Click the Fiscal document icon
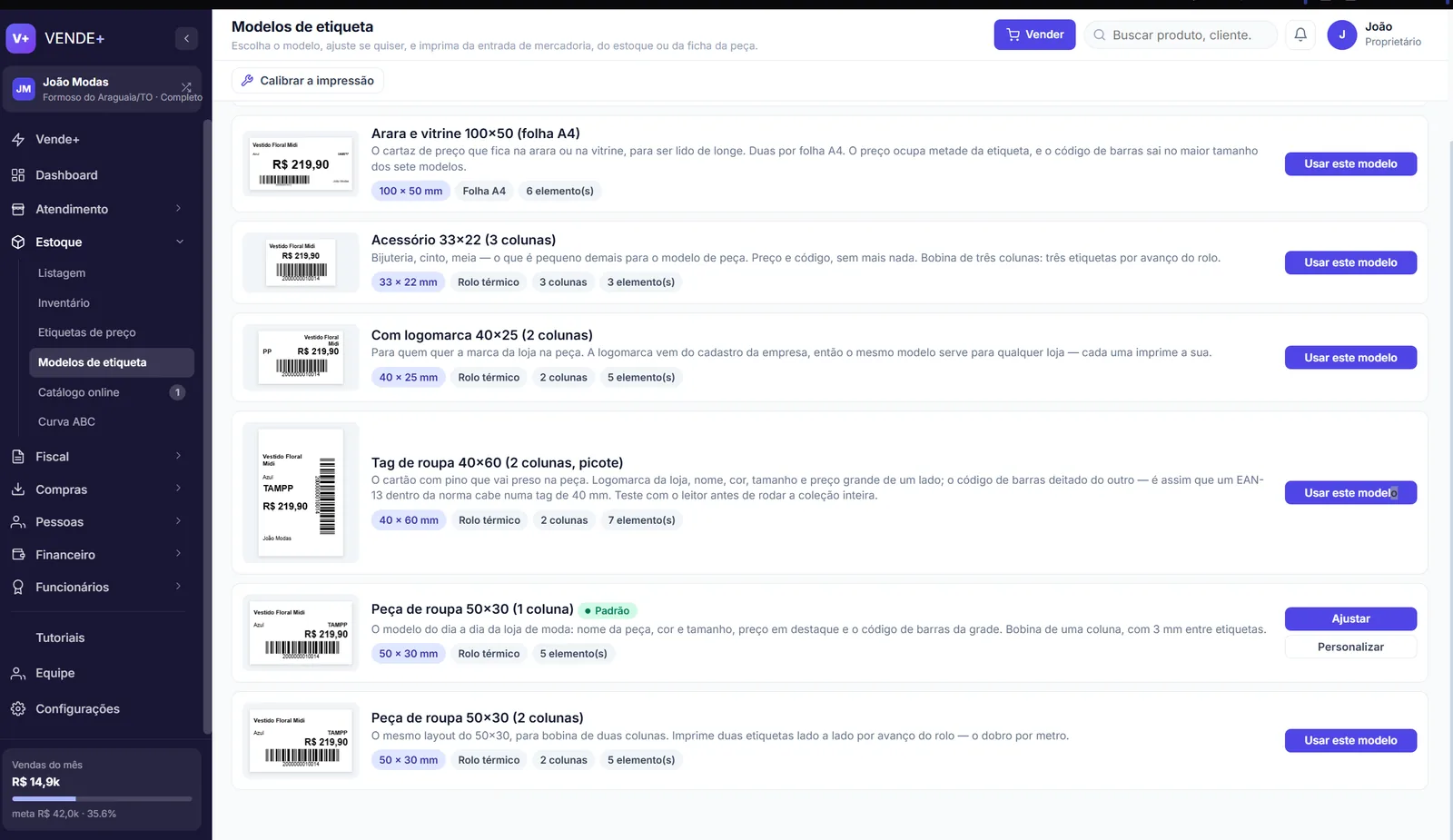This screenshot has height=840, width=1453. [x=18, y=457]
